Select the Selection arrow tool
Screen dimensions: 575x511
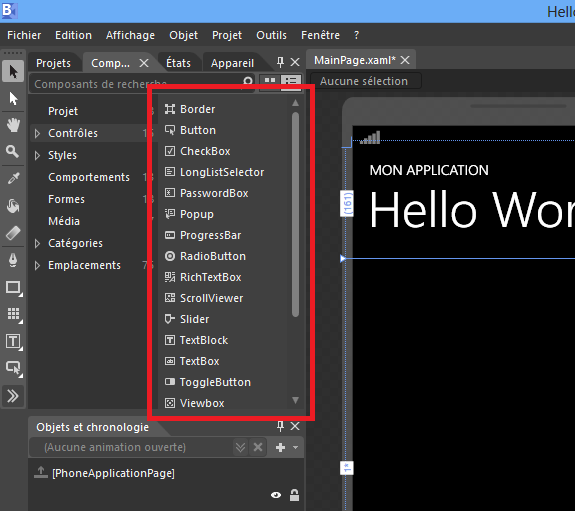(13, 71)
